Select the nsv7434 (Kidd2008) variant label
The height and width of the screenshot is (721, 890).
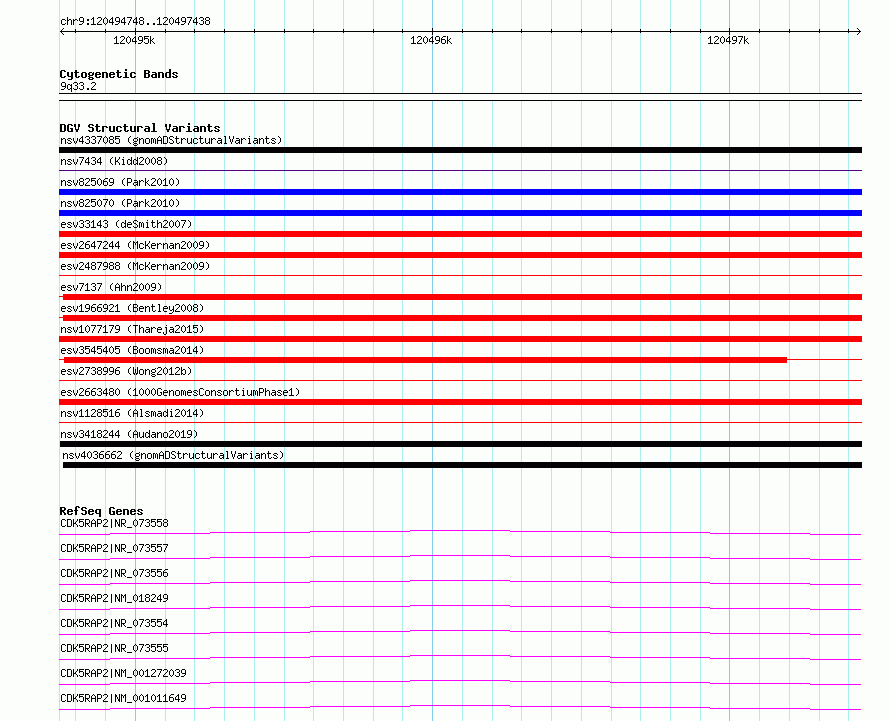(114, 161)
